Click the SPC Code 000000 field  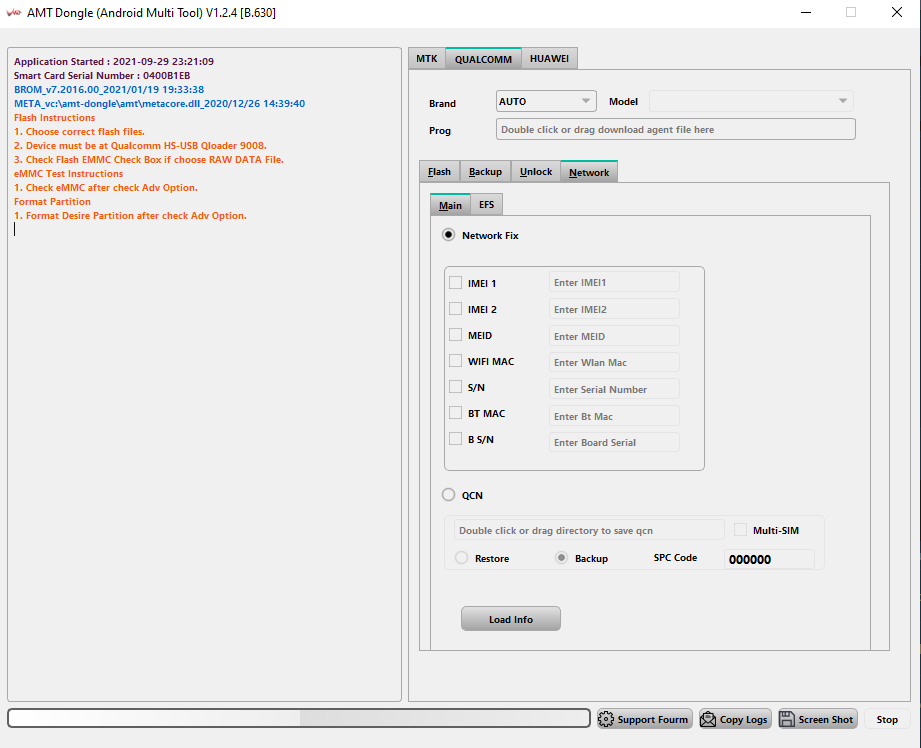point(769,559)
